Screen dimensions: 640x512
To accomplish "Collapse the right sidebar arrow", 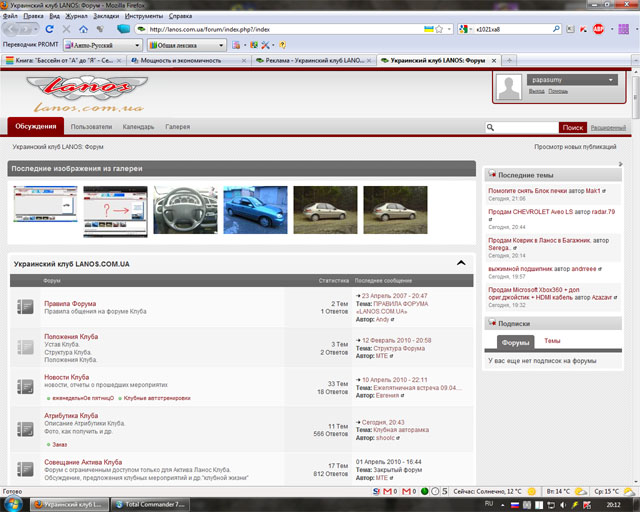I will (x=620, y=164).
